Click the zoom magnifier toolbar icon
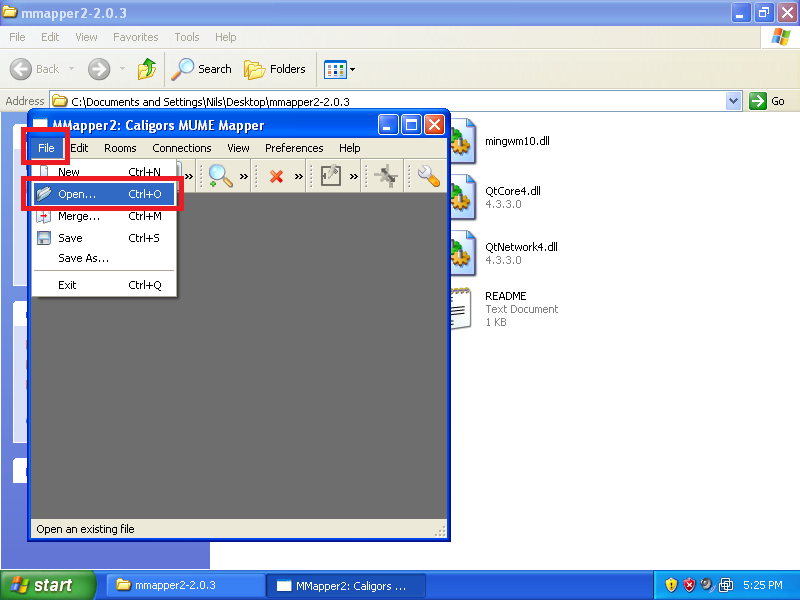The height and width of the screenshot is (600, 800). tap(220, 176)
